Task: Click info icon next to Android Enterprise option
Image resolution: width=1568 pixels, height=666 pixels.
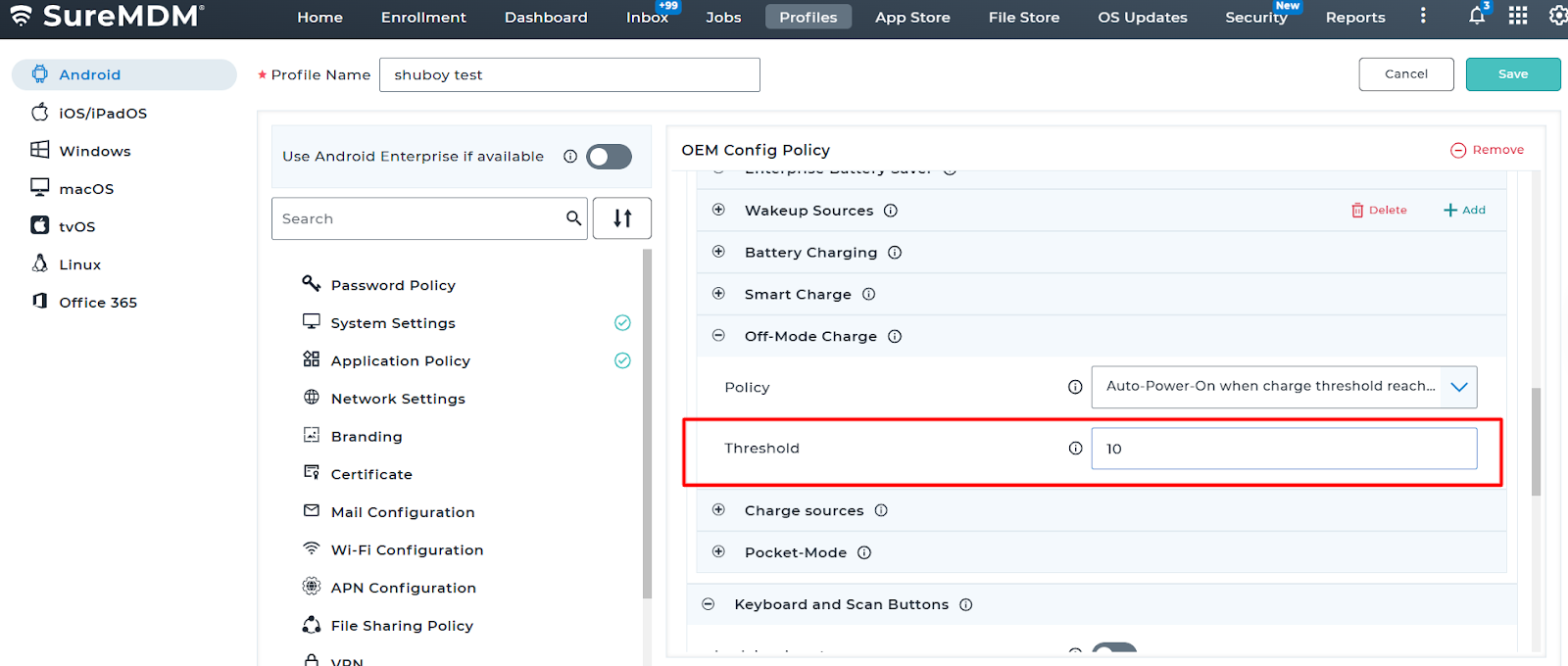Action: point(570,157)
